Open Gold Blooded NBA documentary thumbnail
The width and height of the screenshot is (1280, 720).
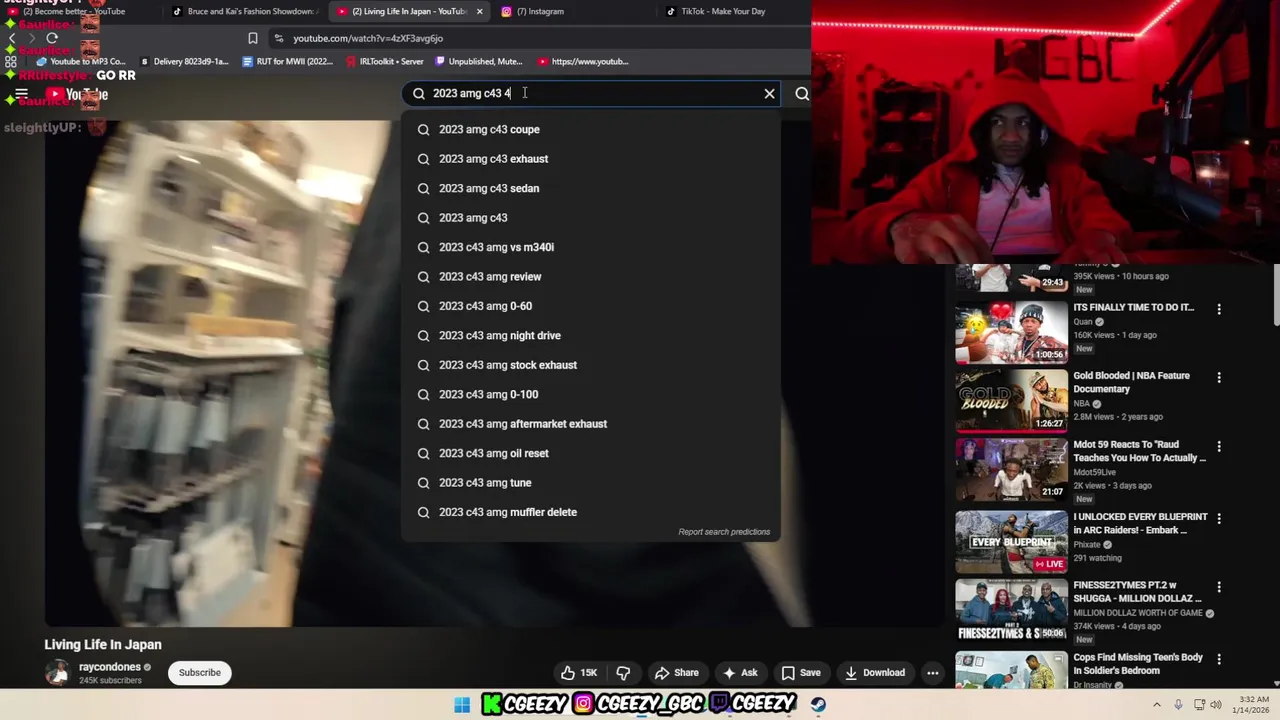click(x=1011, y=400)
